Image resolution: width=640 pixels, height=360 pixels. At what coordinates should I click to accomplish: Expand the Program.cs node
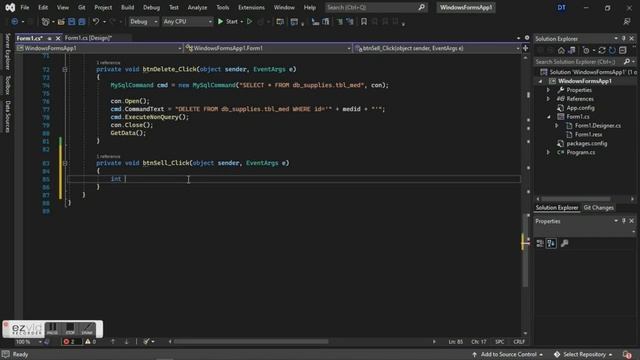(x=549, y=153)
